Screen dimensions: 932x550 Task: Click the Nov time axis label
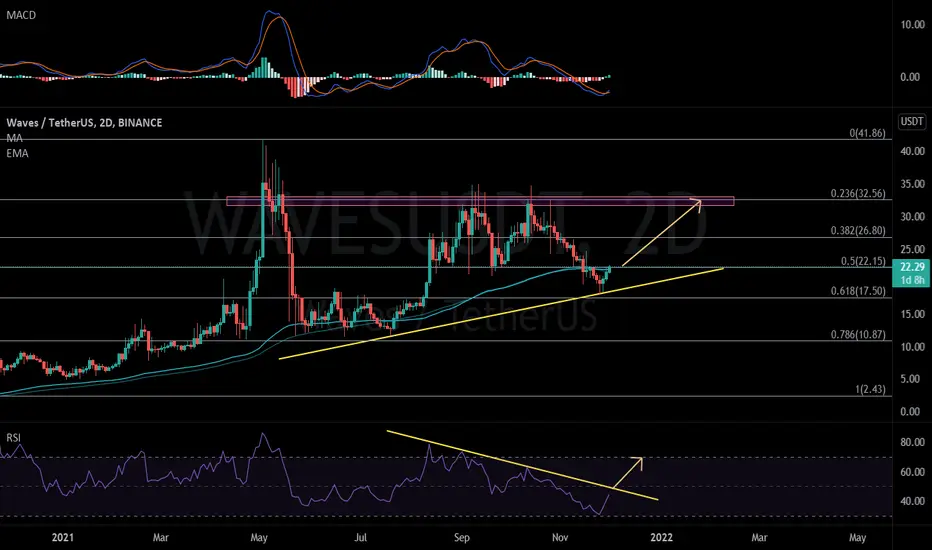click(x=560, y=538)
